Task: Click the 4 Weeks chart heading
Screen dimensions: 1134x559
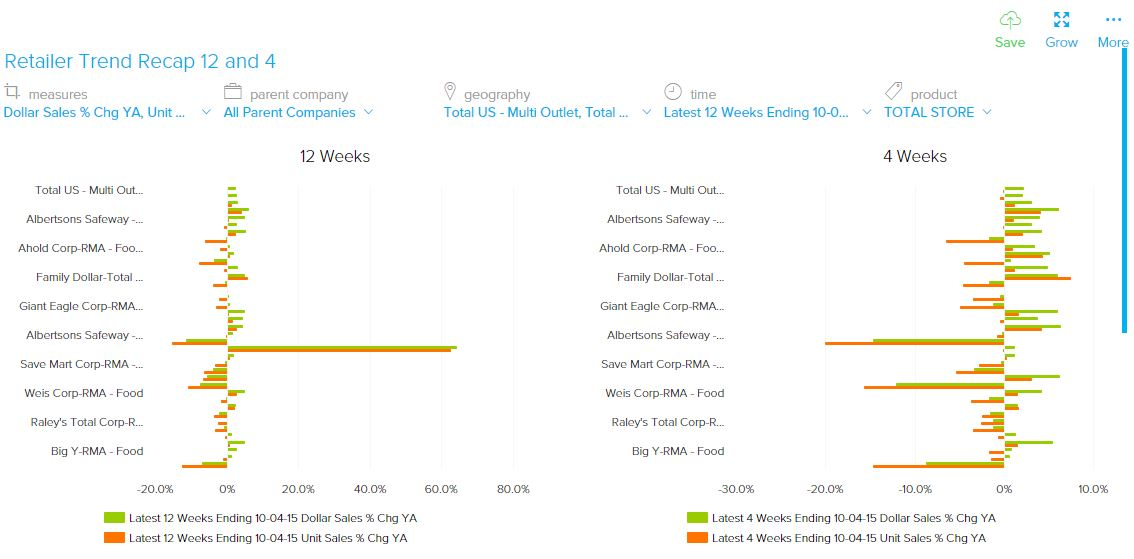Action: (x=914, y=156)
